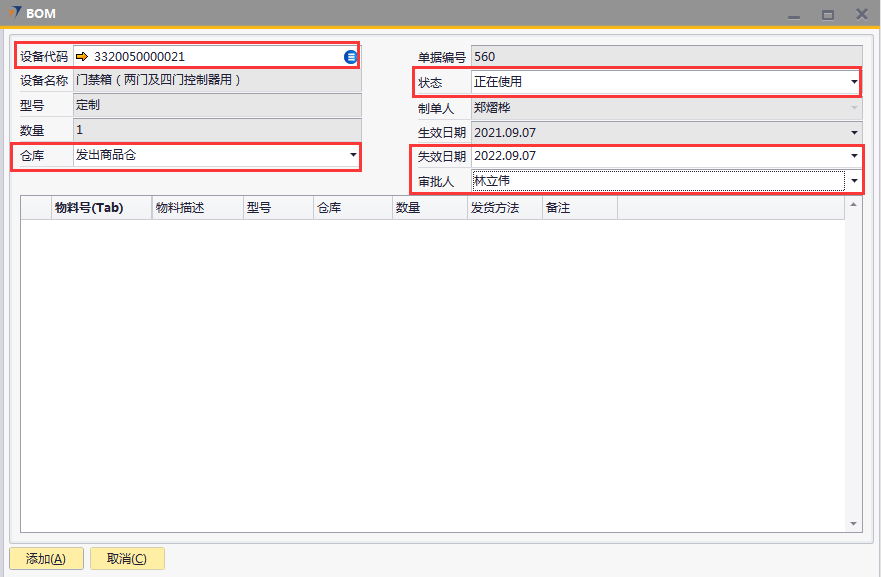Select the 物料号(Tab) column header
881x577 pixels.
(100, 208)
